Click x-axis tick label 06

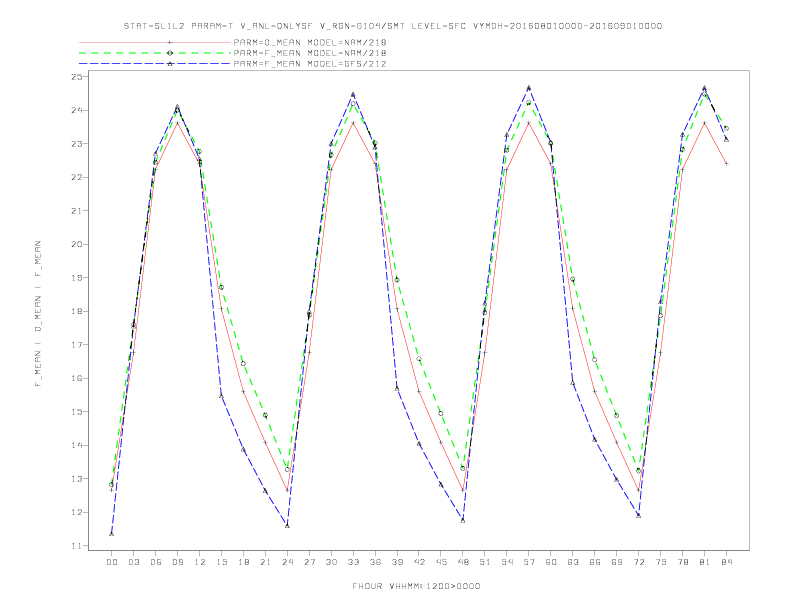[x=156, y=562]
